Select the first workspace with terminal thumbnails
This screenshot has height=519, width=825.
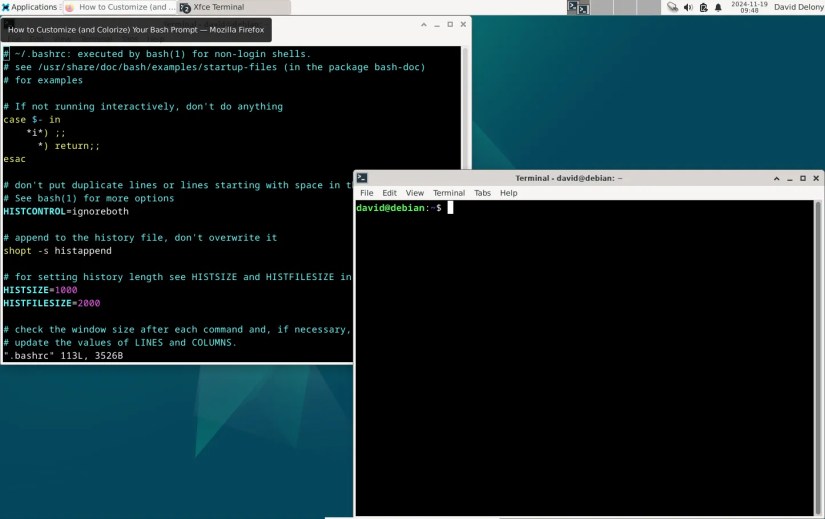578,7
